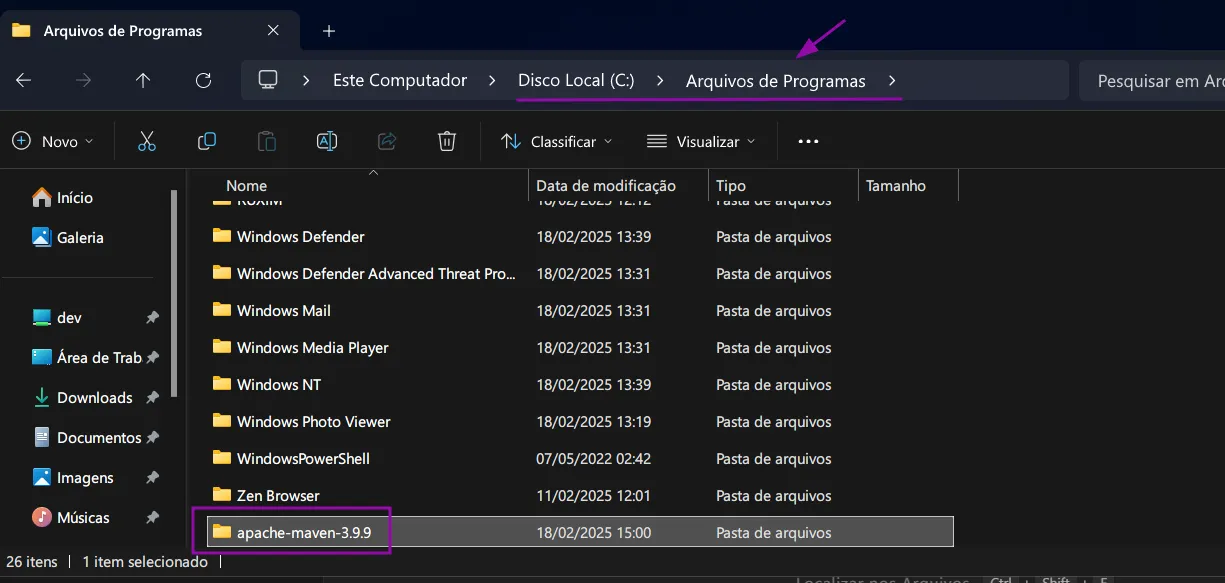
Task: Click Disco Local (C:) breadcrumb
Action: [x=576, y=81]
